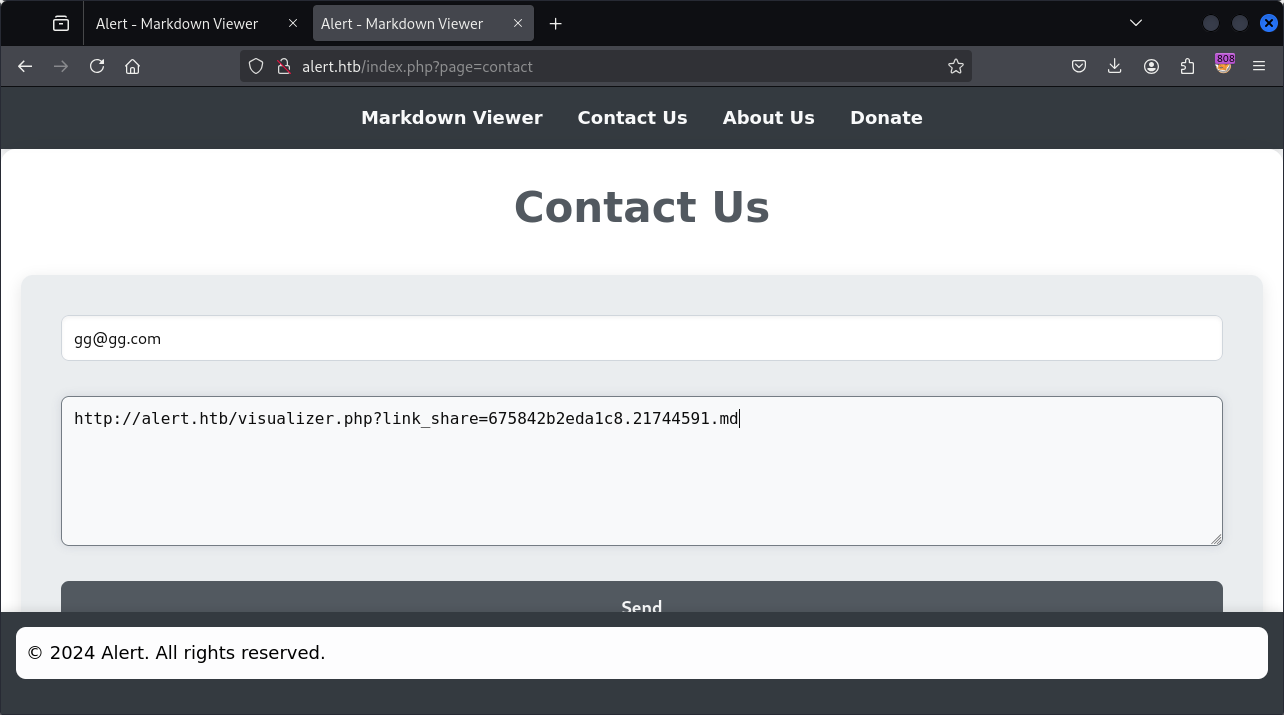Image resolution: width=1284 pixels, height=715 pixels.
Task: Click the browser reload icon
Action: tap(97, 66)
